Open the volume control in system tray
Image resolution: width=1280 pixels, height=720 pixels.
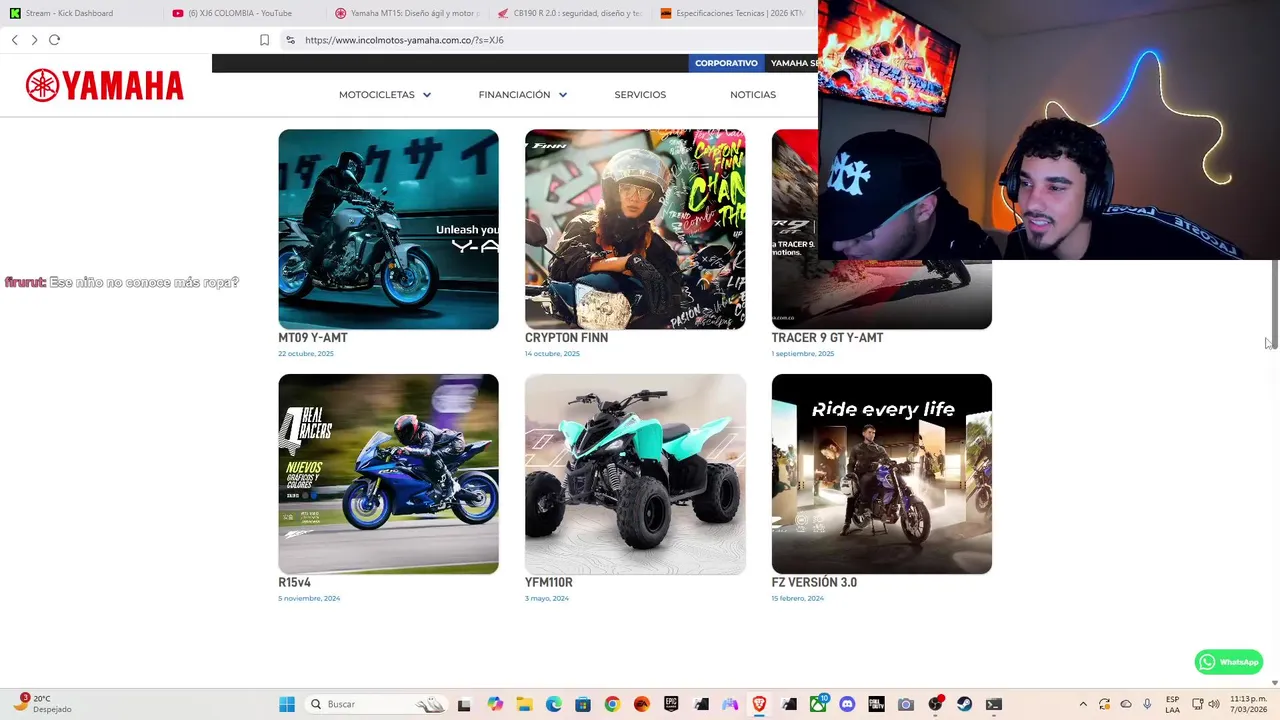pyautogui.click(x=1214, y=704)
